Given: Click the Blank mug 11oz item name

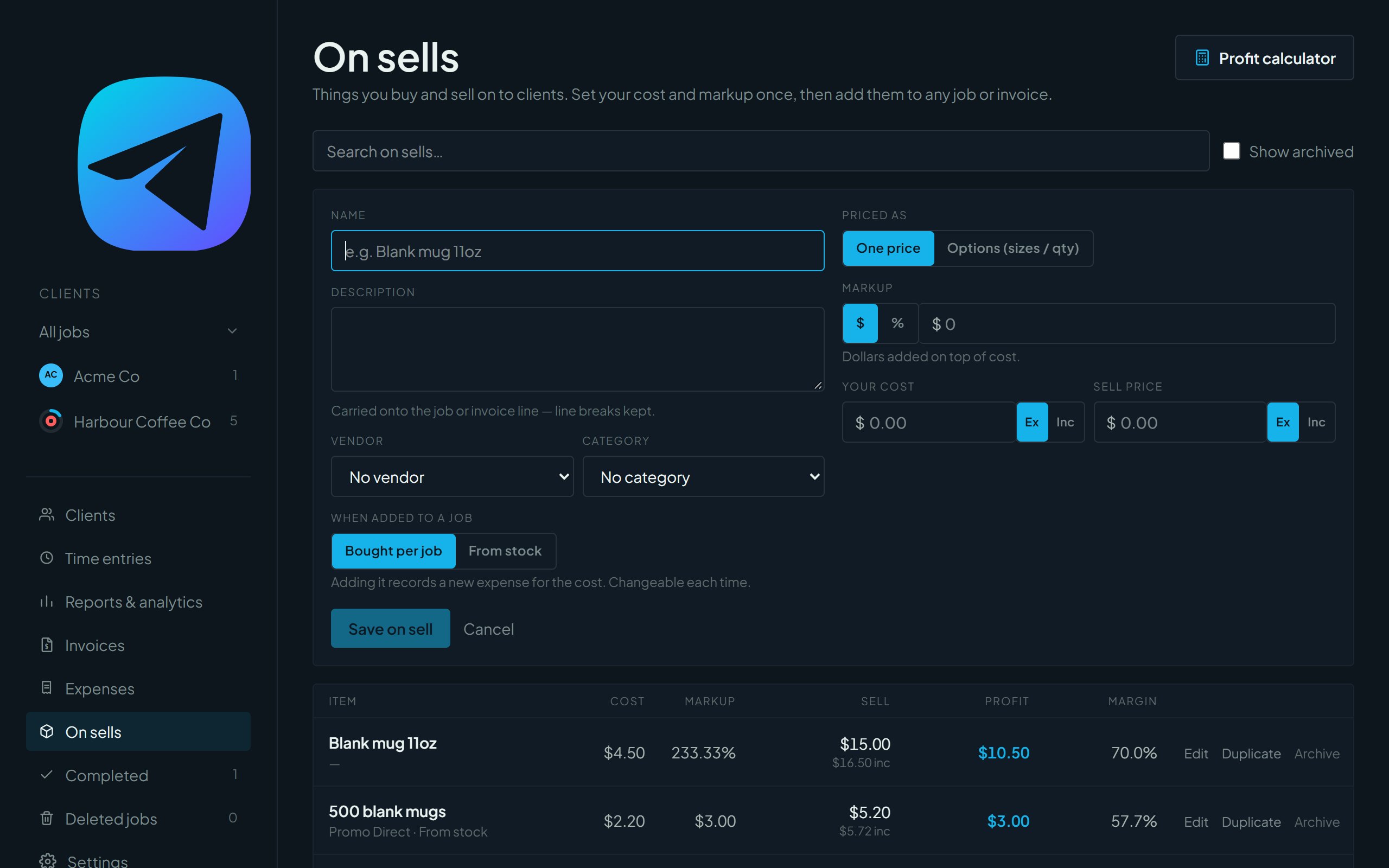Looking at the screenshot, I should [x=383, y=743].
